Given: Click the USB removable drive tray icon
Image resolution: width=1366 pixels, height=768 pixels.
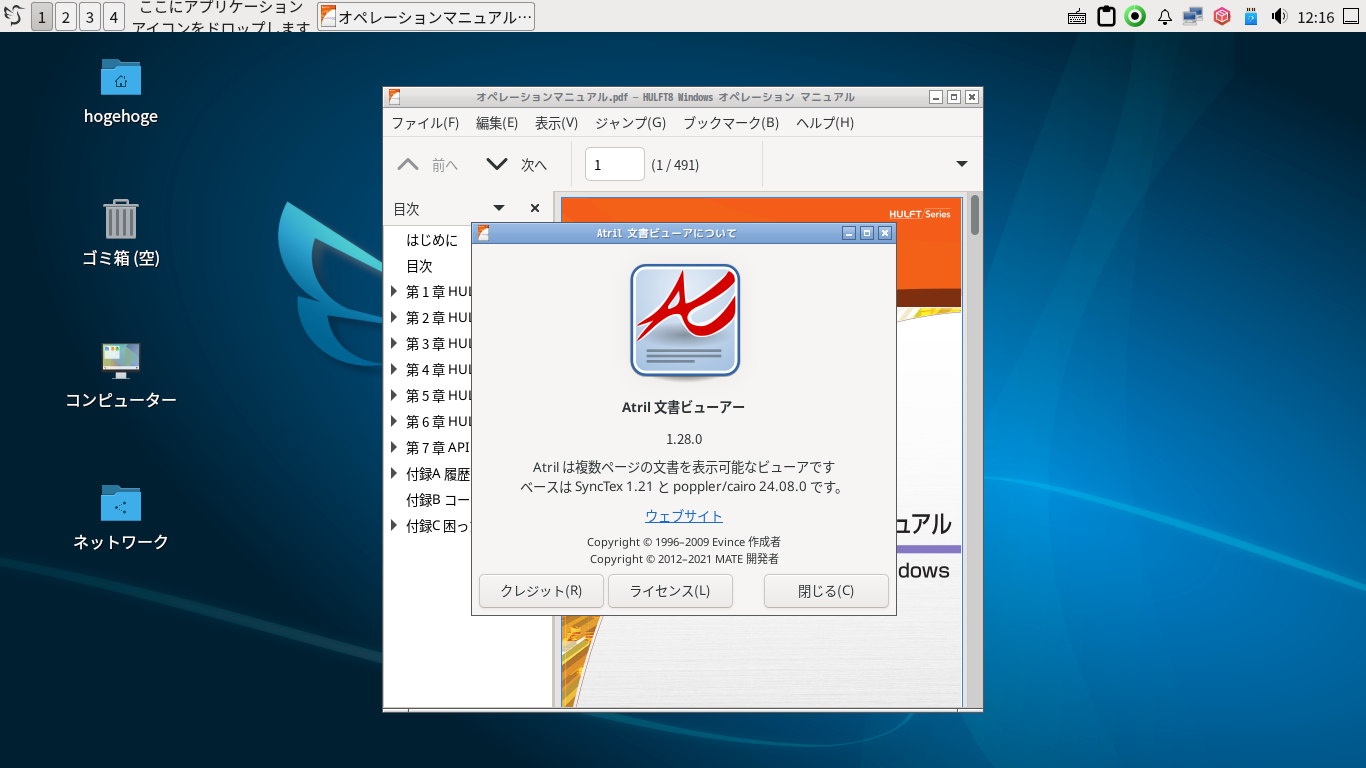Looking at the screenshot, I should click(x=1250, y=17).
